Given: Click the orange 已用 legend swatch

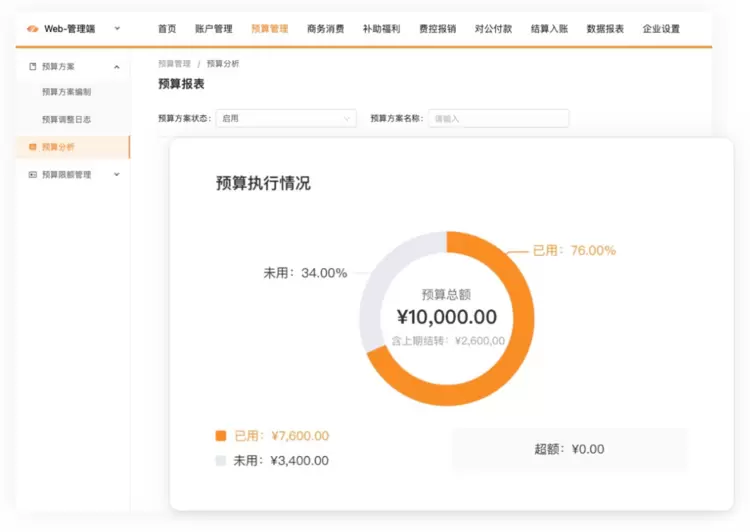Looking at the screenshot, I should click(x=221, y=436).
